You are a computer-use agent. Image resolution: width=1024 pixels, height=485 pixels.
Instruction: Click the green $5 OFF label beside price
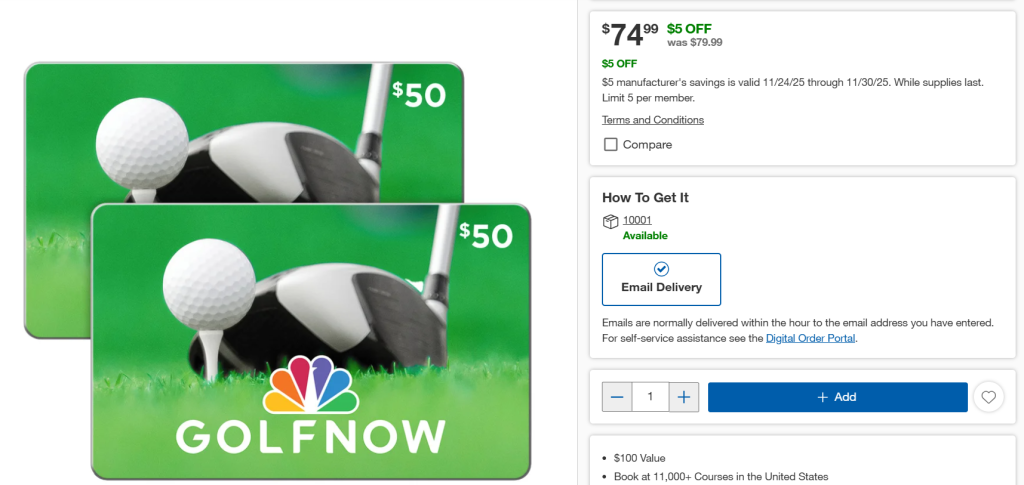689,28
